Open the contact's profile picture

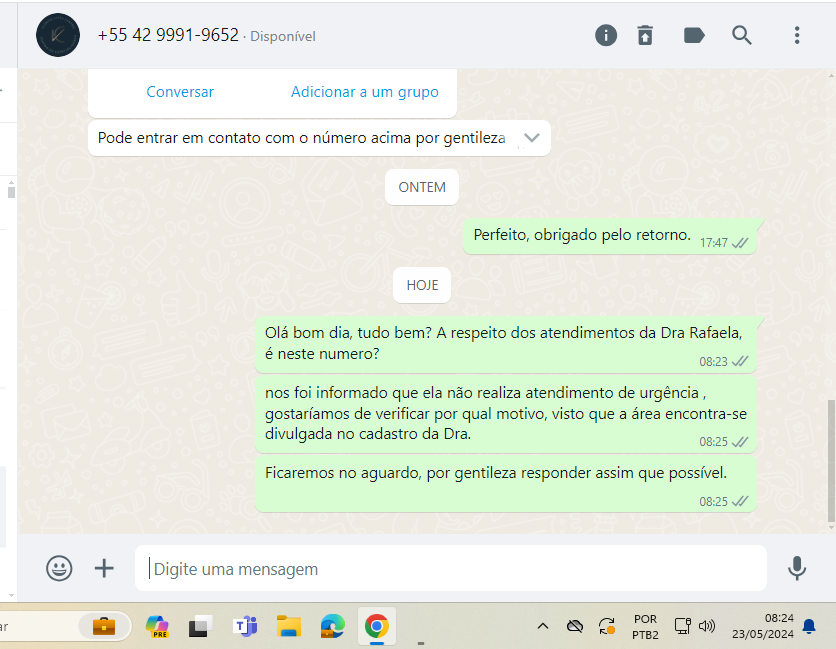(x=57, y=35)
